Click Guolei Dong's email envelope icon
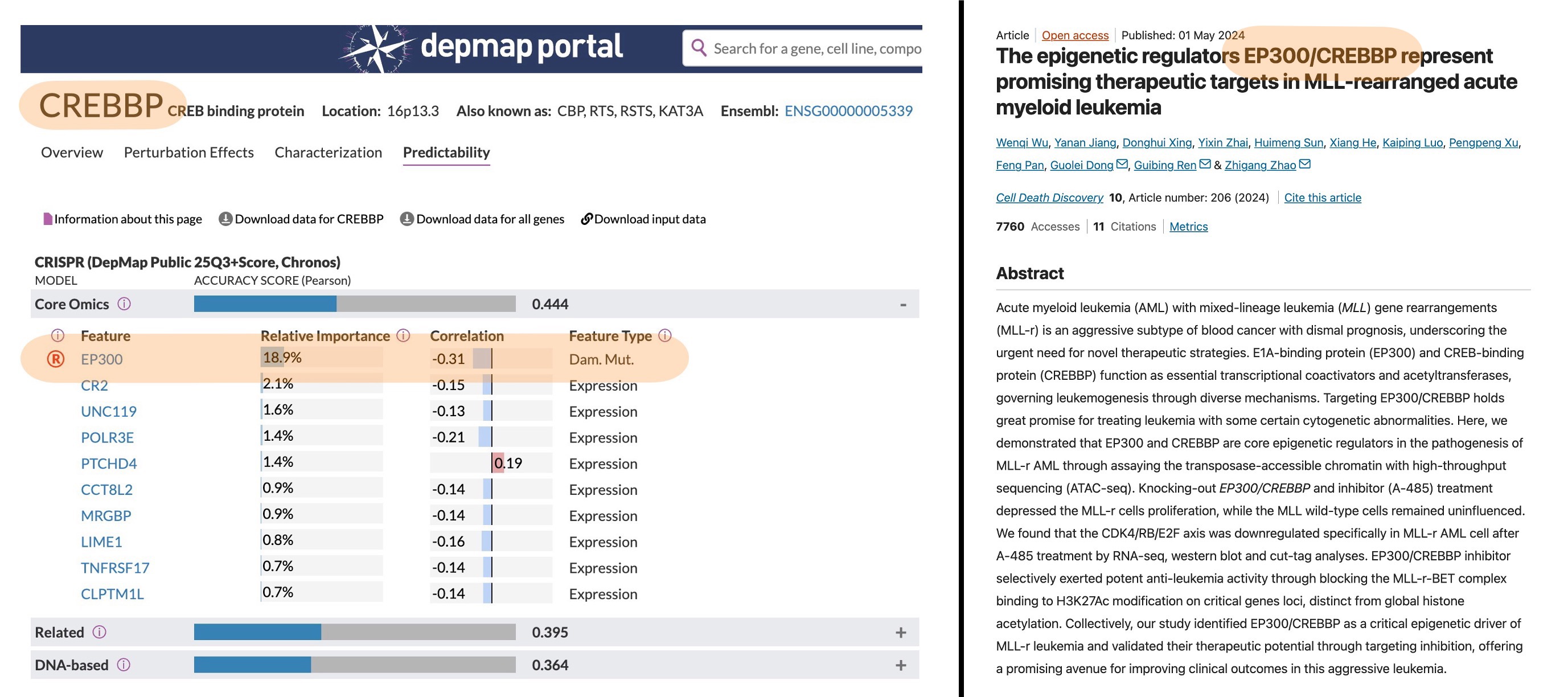Screen dimensions: 1568x697 [1122, 165]
